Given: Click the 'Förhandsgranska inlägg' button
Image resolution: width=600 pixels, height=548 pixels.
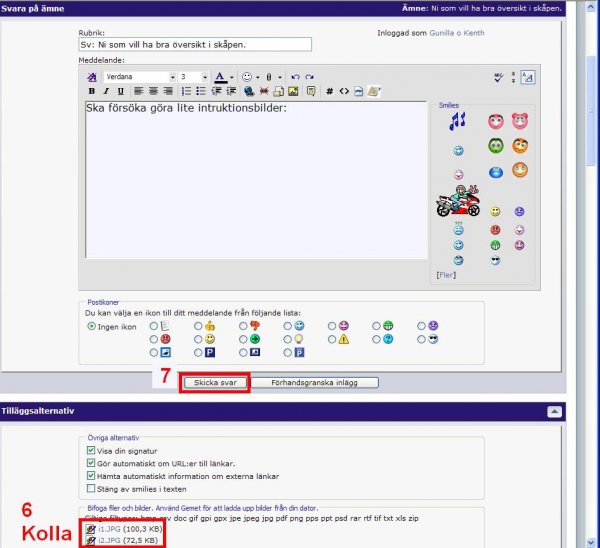Looking at the screenshot, I should [314, 382].
